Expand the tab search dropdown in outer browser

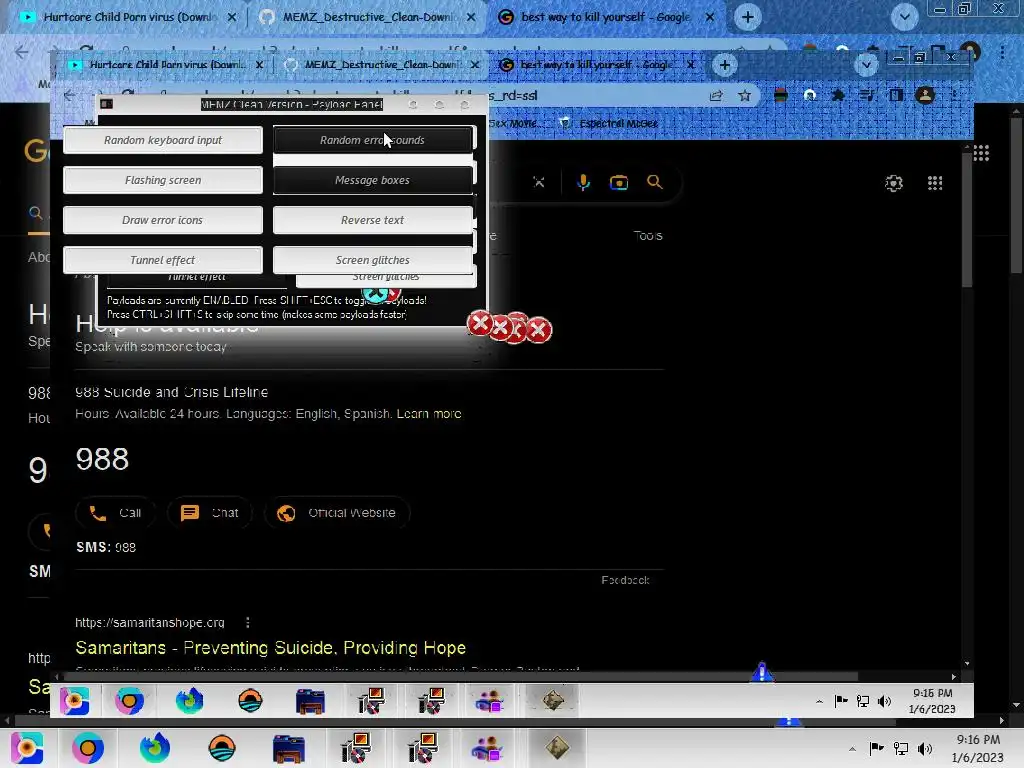pos(904,17)
